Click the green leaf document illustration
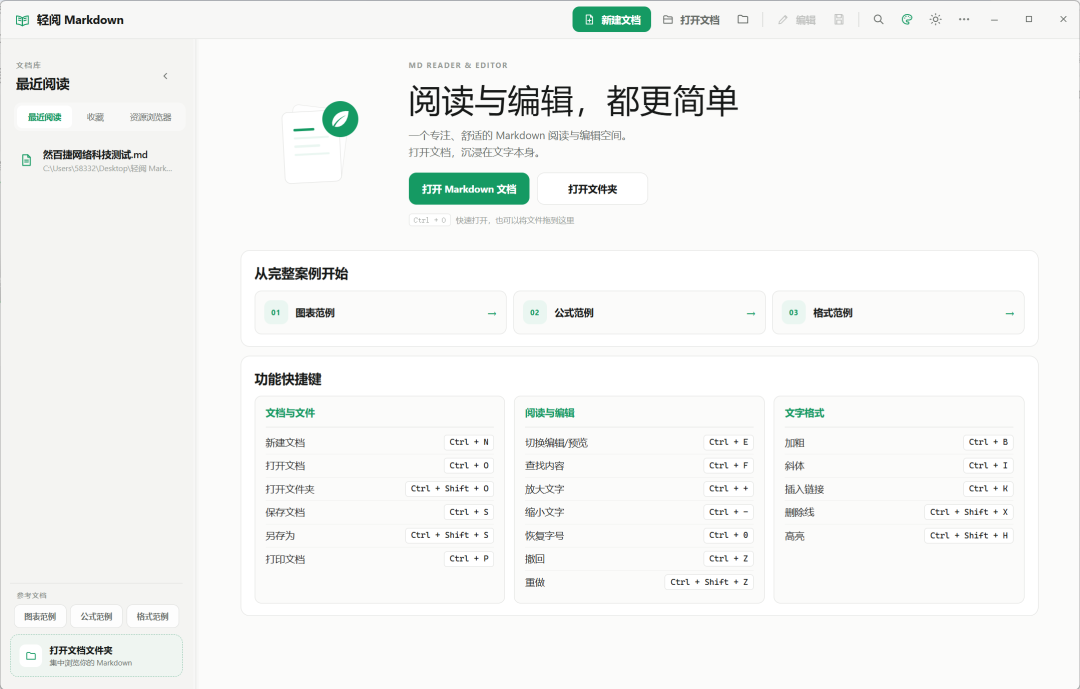This screenshot has width=1080, height=689. pyautogui.click(x=320, y=143)
